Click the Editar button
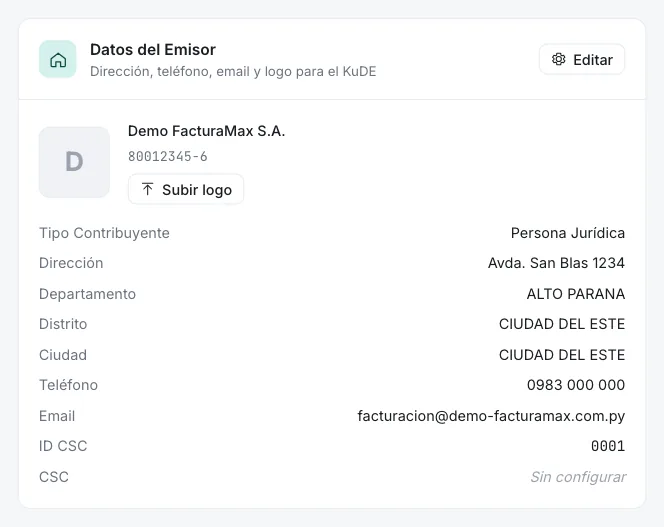The image size is (664, 527). (582, 60)
